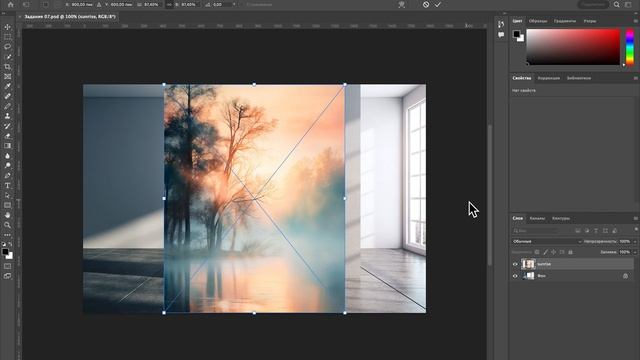Select the Crop tool
Screen dimensions: 640x360
tap(7, 67)
